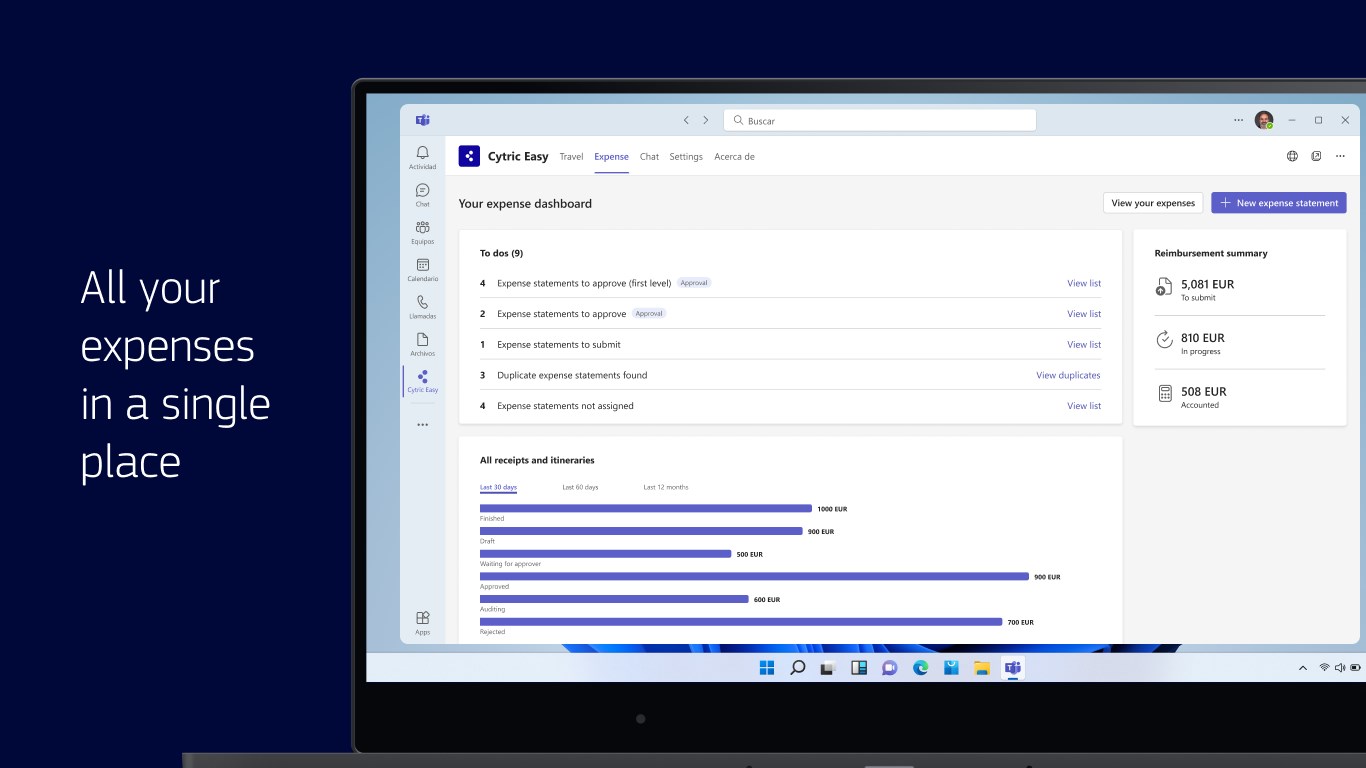Click the Teams logo at top left
Screen dimensions: 1366x768
click(422, 120)
